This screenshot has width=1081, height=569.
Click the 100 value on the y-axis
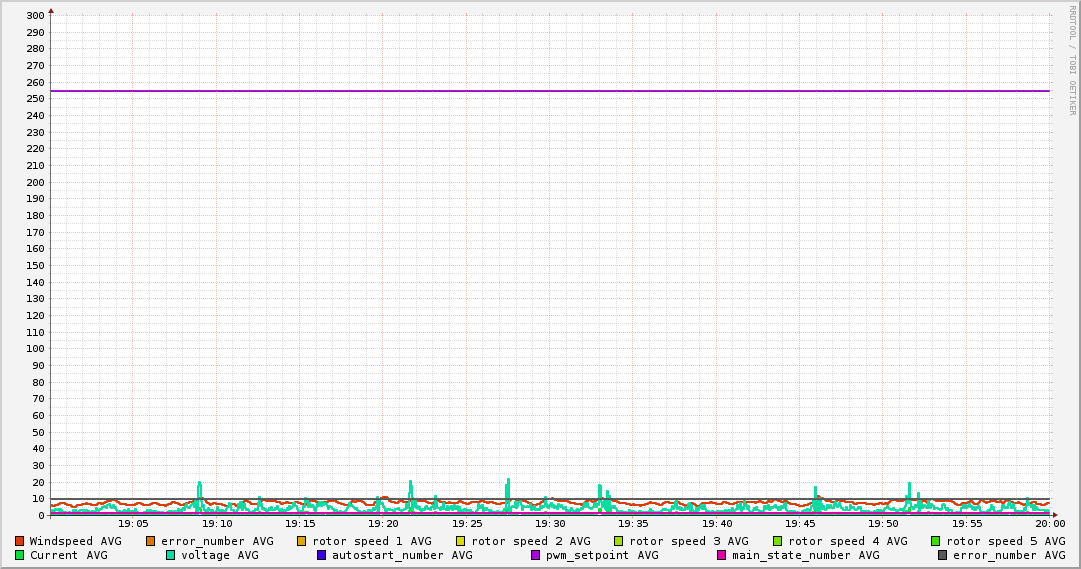click(x=35, y=349)
